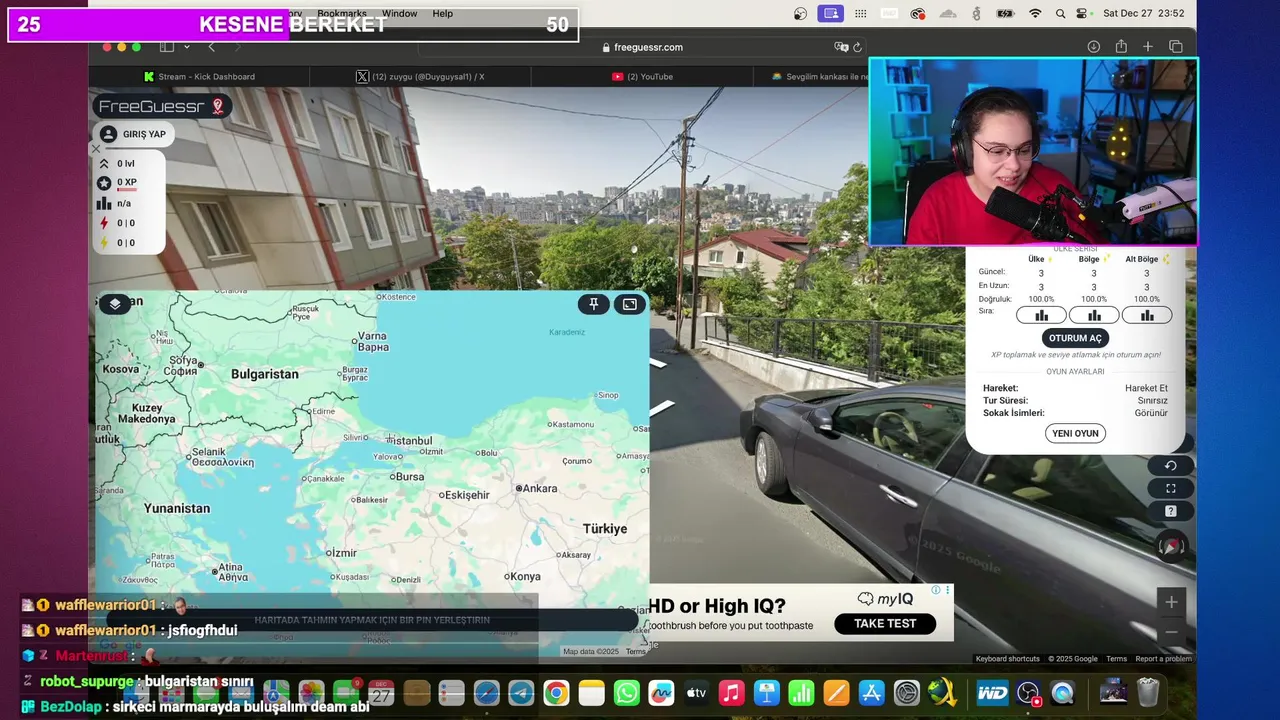This screenshot has height=720, width=1280.
Task: Show Safari downloads
Action: (1093, 47)
